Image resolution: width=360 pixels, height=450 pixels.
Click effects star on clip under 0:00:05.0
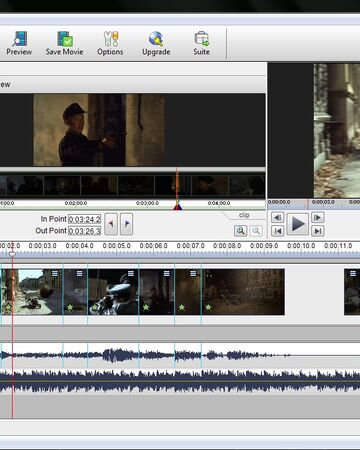(95, 307)
